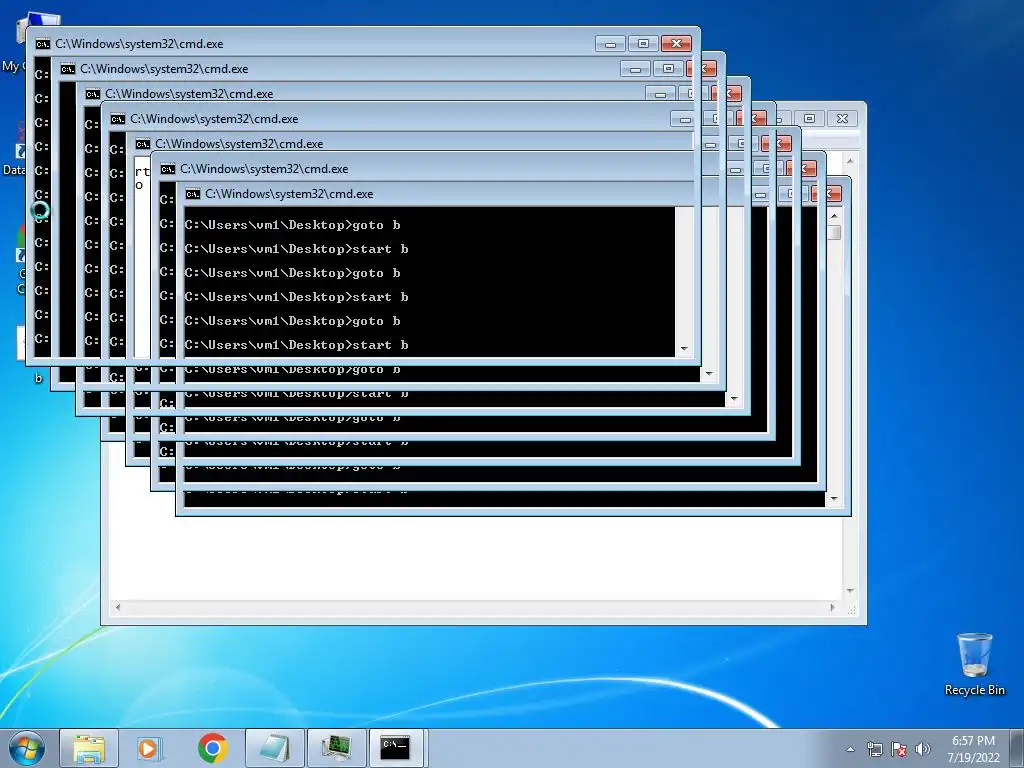1024x768 pixels.
Task: Close the Notepad window behind cmd windows
Action: coord(842,118)
